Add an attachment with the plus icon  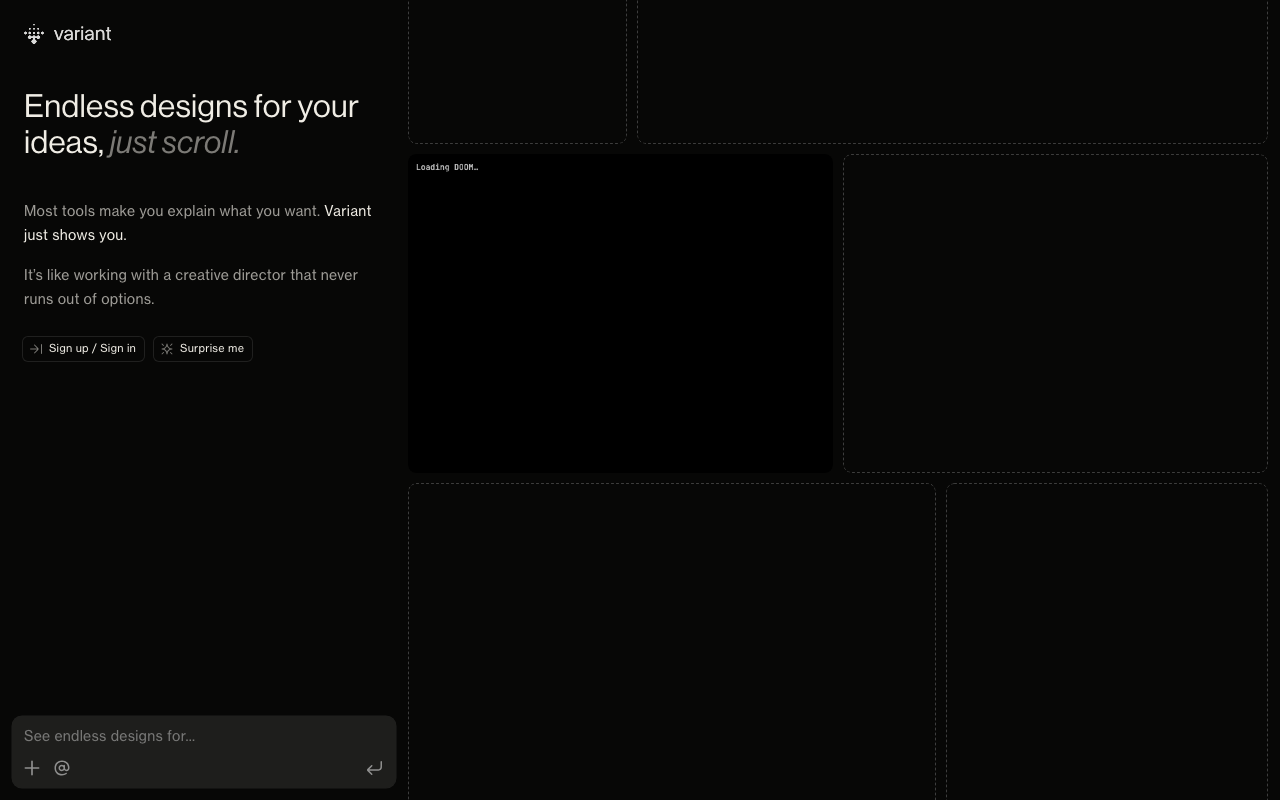click(x=32, y=768)
